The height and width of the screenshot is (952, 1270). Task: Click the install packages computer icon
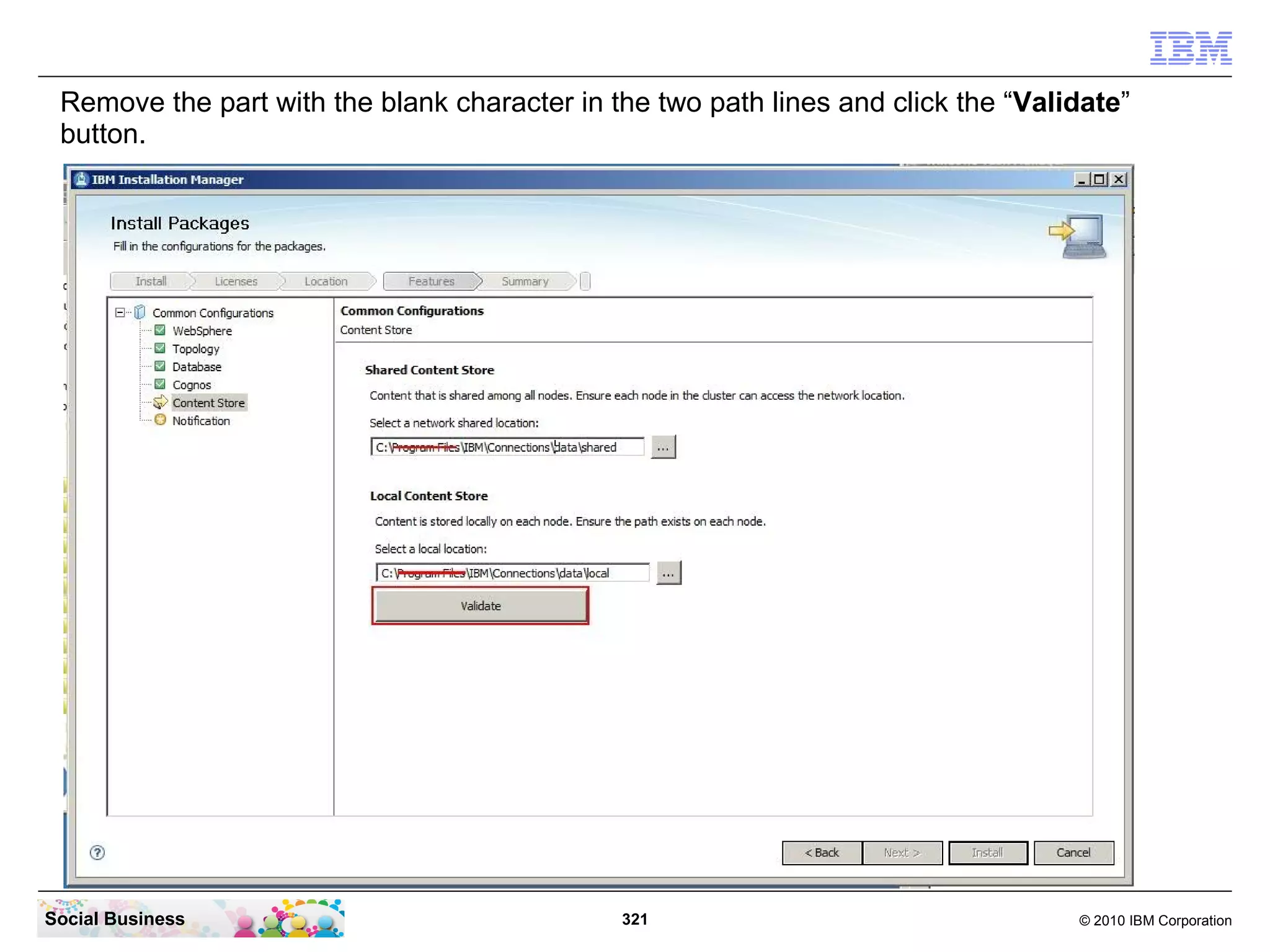click(1078, 236)
